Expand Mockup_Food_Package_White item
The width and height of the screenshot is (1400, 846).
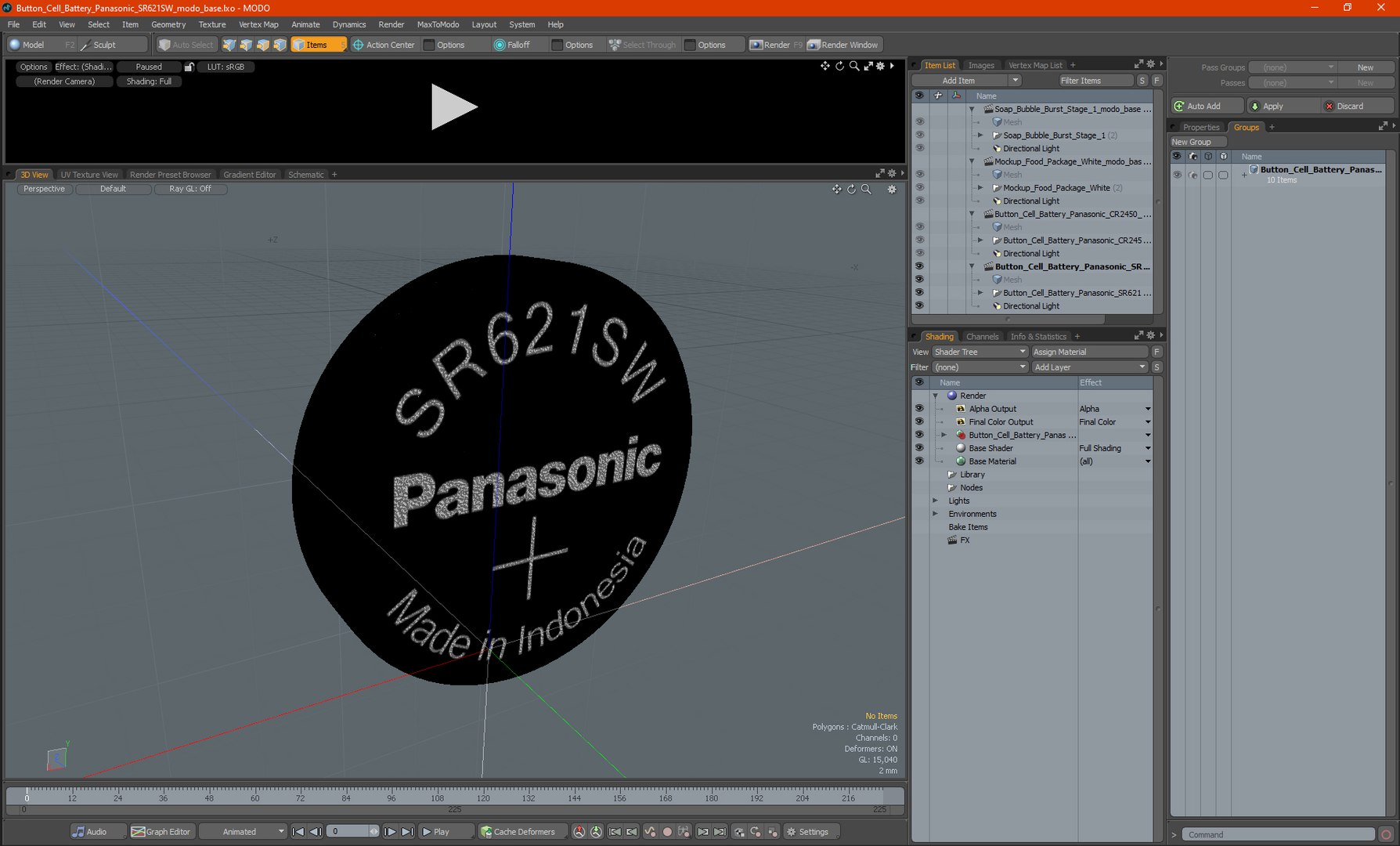tap(980, 187)
